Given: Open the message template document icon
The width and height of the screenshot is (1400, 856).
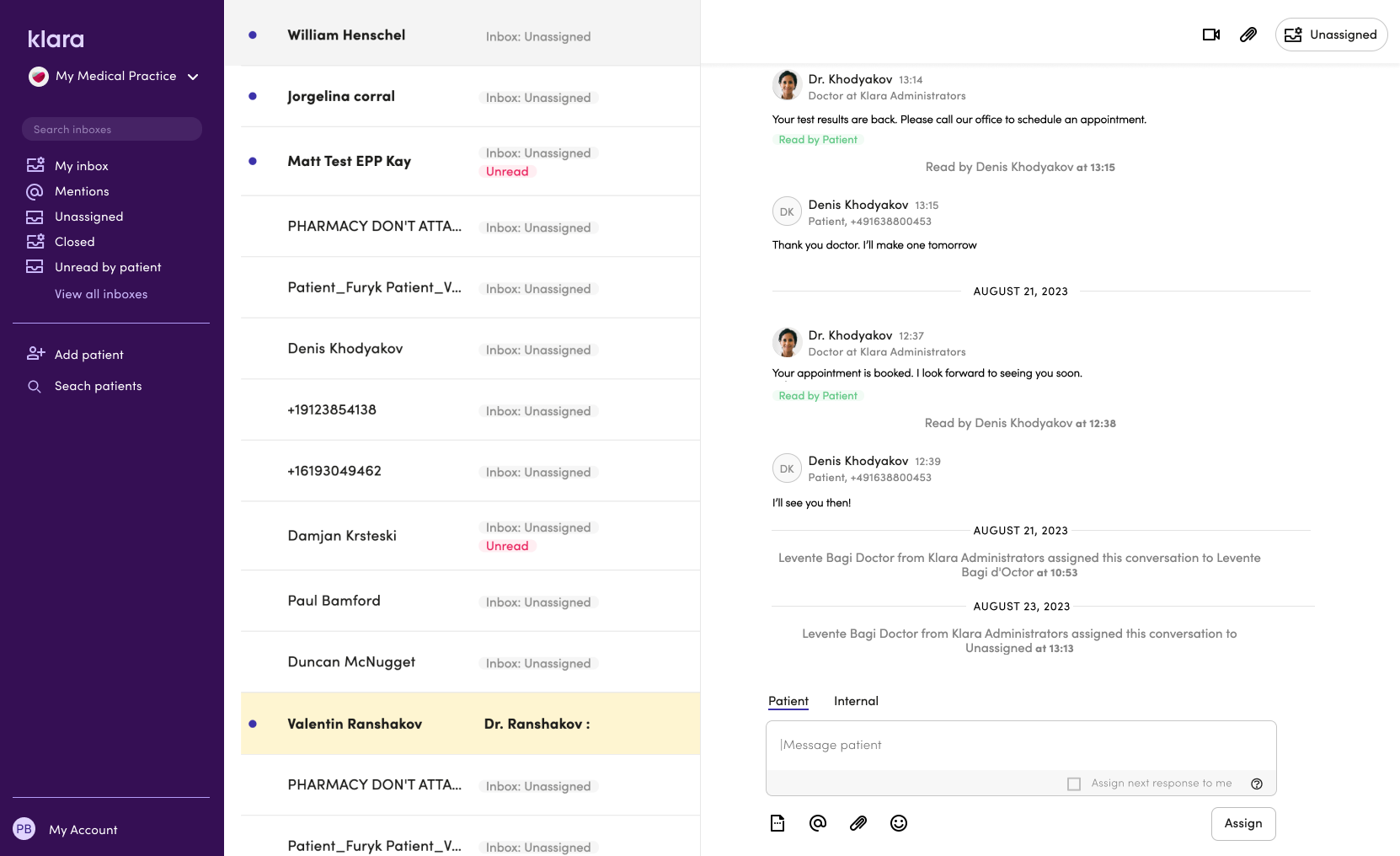Looking at the screenshot, I should tap(777, 823).
